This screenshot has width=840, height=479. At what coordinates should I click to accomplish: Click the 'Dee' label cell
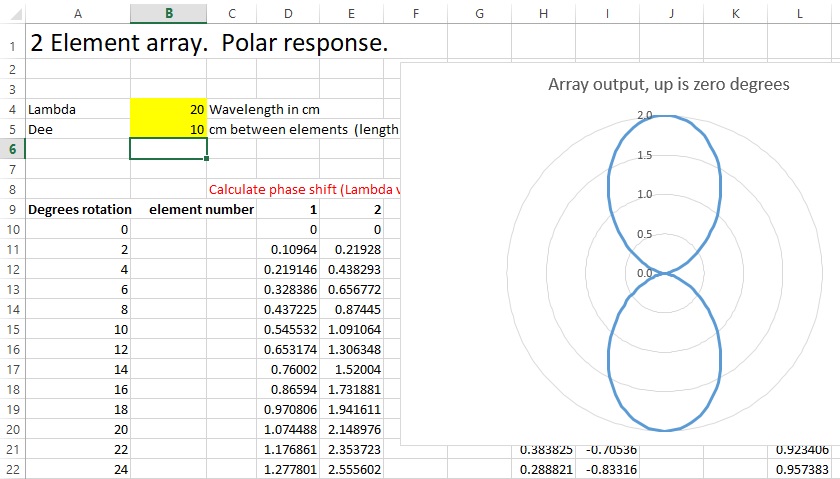[78, 129]
